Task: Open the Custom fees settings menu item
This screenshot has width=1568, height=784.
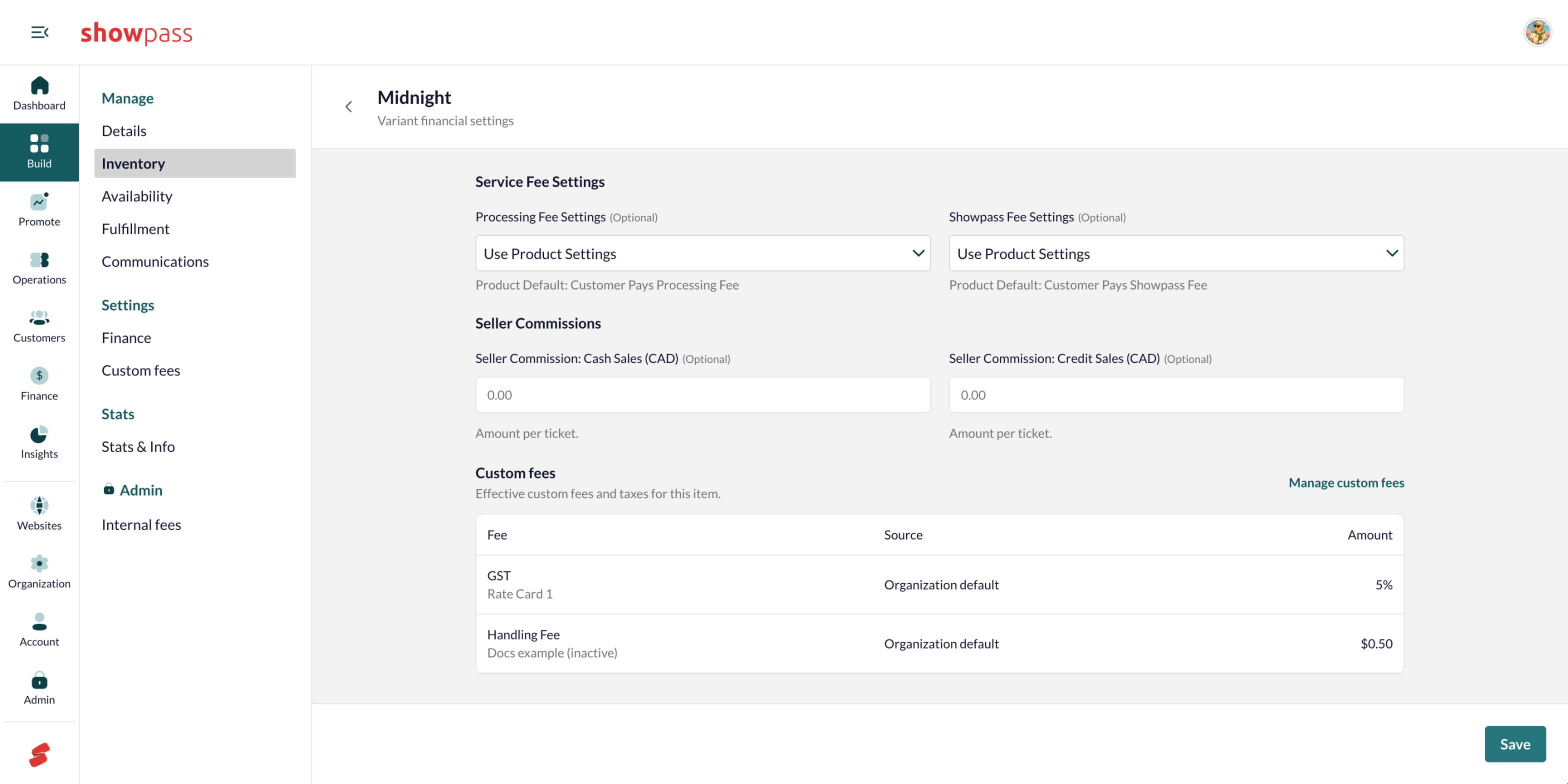Action: tap(140, 370)
